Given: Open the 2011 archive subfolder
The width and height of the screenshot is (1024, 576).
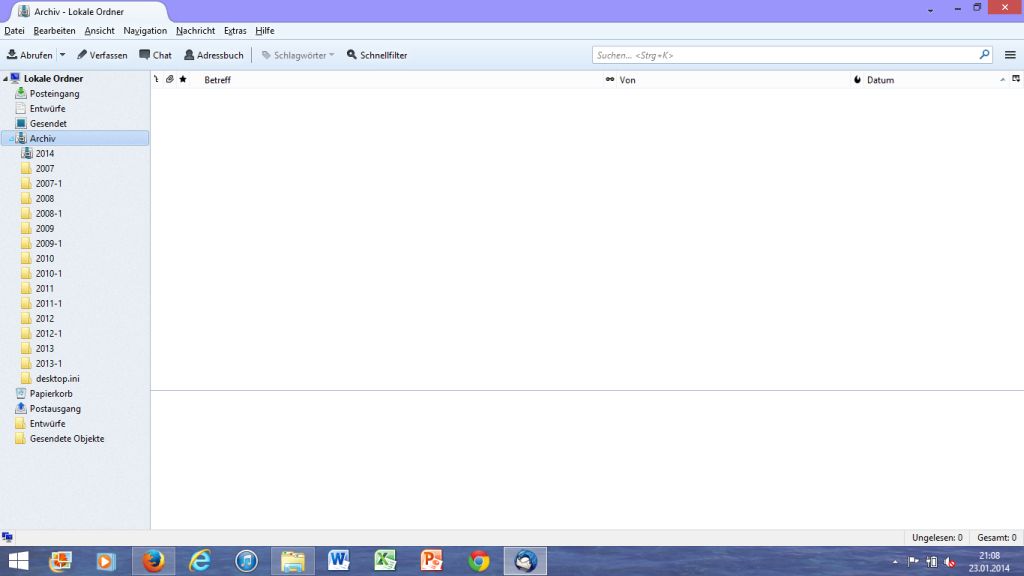Looking at the screenshot, I should [x=44, y=289].
